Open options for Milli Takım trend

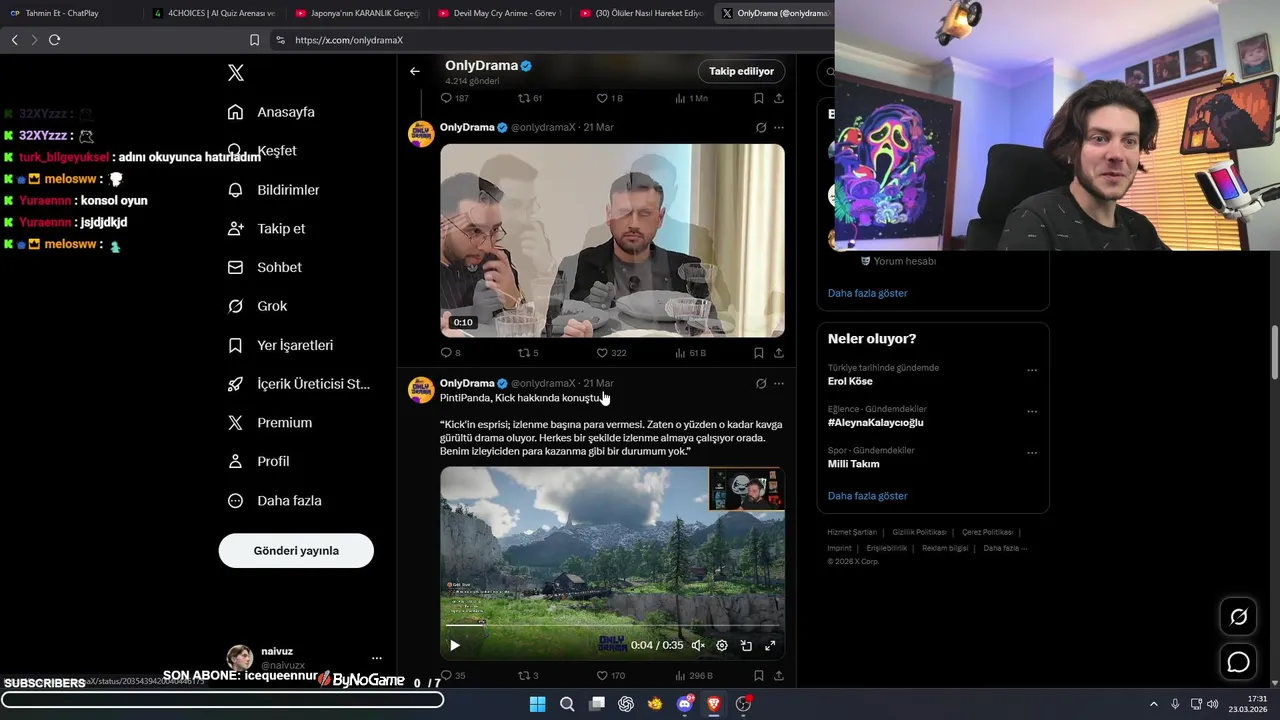1032,453
